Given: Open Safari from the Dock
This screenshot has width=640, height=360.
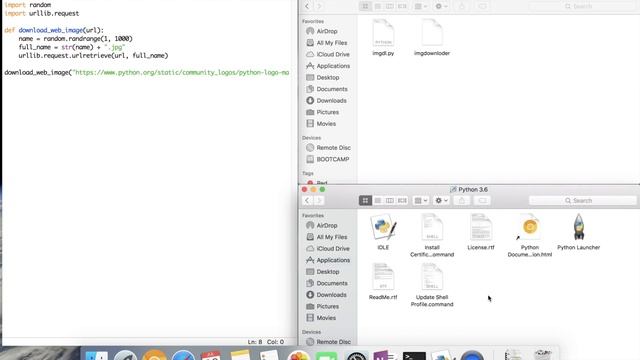Looking at the screenshot, I should click(x=183, y=355).
